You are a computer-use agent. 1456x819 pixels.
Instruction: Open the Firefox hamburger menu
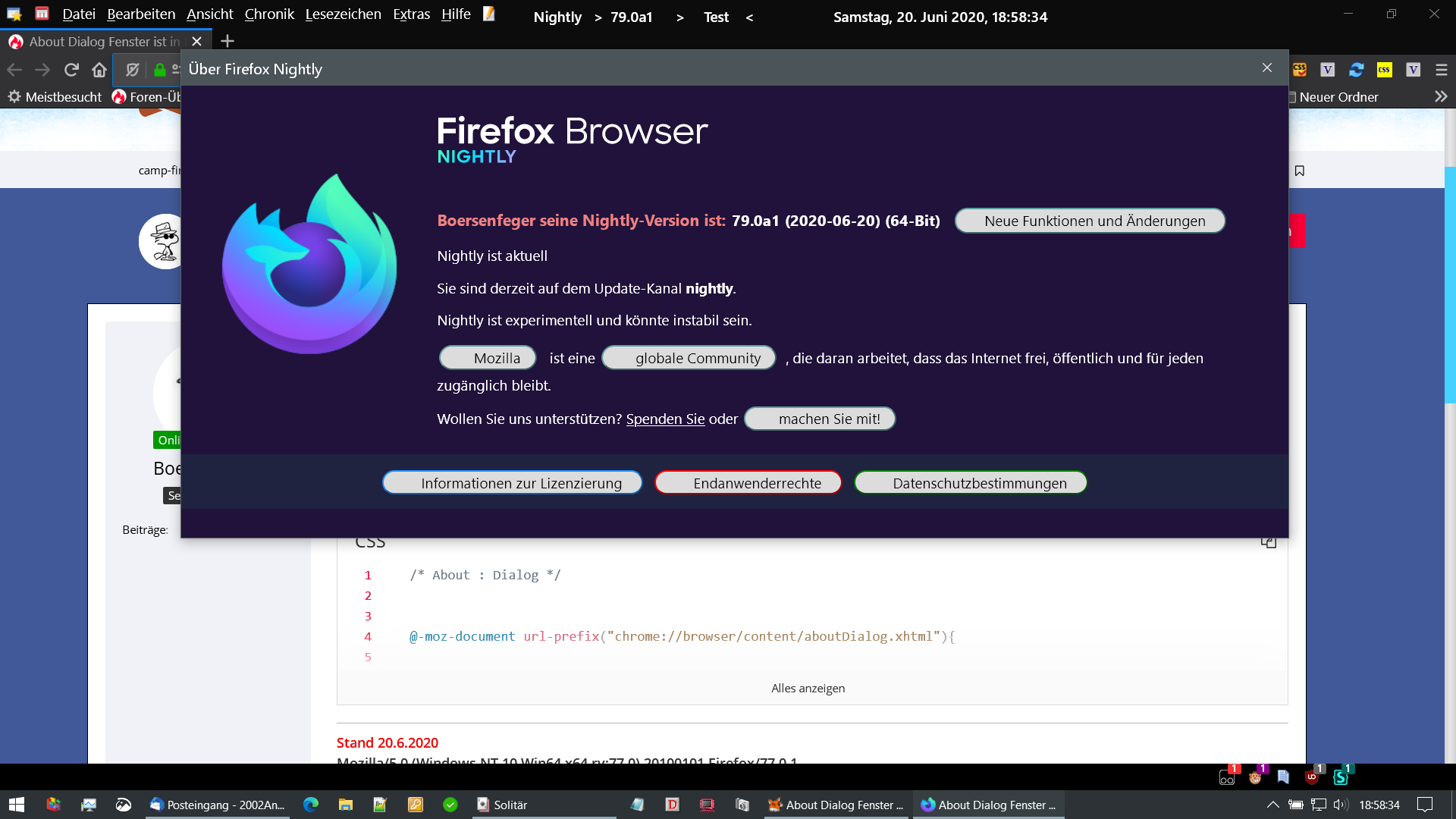point(1442,70)
